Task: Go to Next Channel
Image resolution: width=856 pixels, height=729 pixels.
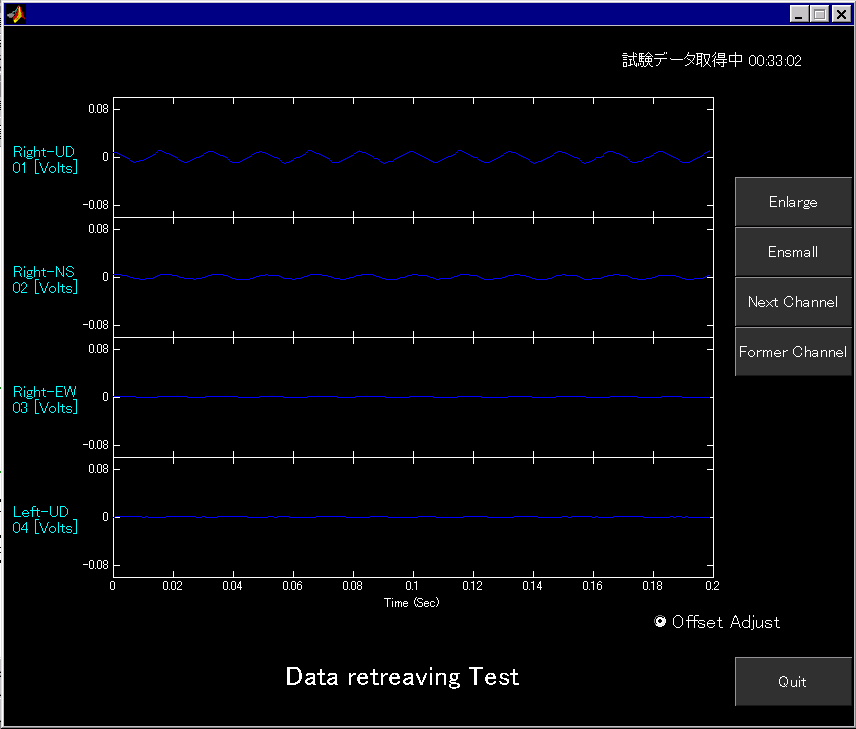Action: click(x=793, y=302)
